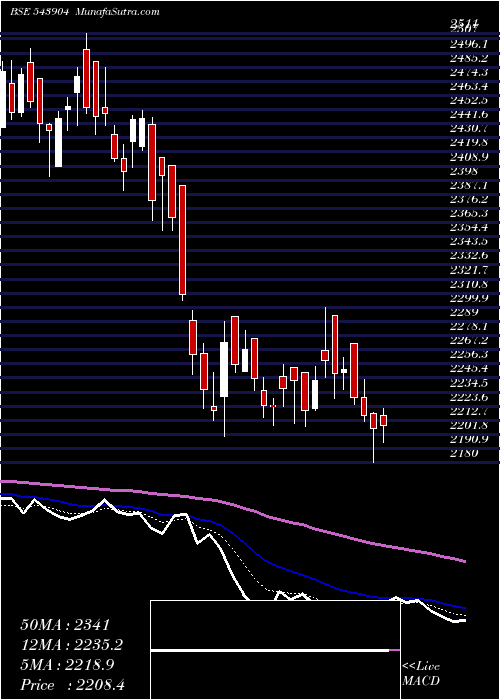The height and width of the screenshot is (700, 500).
Task: Click the 2256.3 price axis label
Action: click(469, 354)
